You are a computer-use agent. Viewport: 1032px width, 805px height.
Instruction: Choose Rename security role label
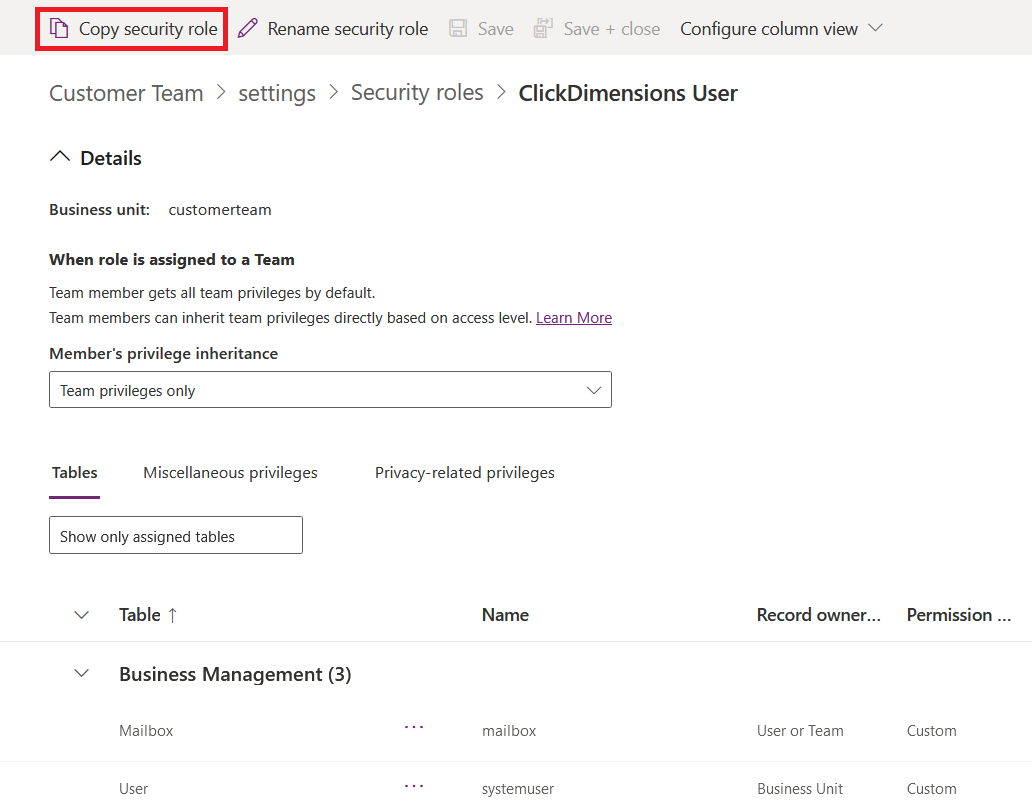348,29
